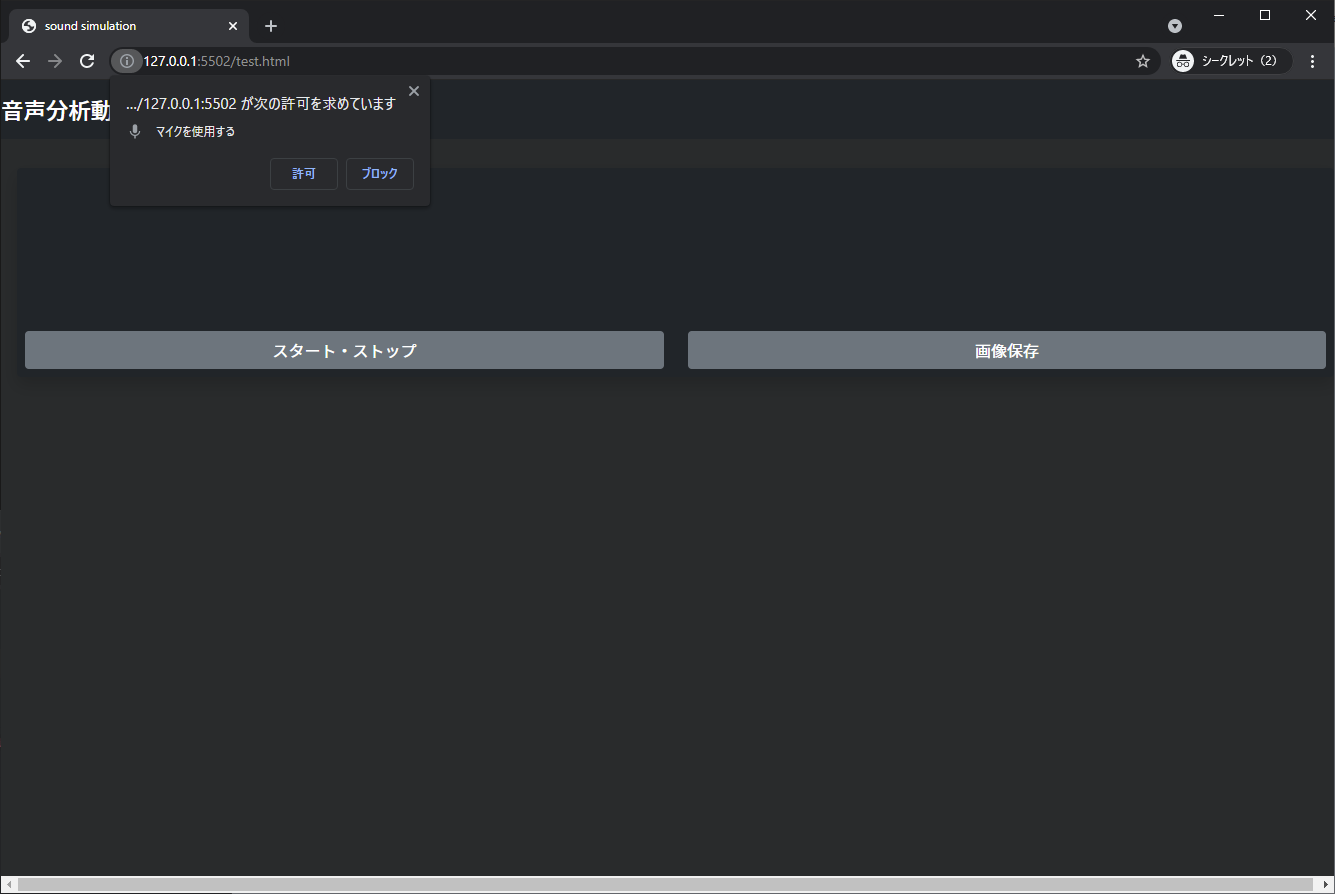1335x894 pixels.
Task: Click the マイクを使用する text
Action: coord(195,132)
